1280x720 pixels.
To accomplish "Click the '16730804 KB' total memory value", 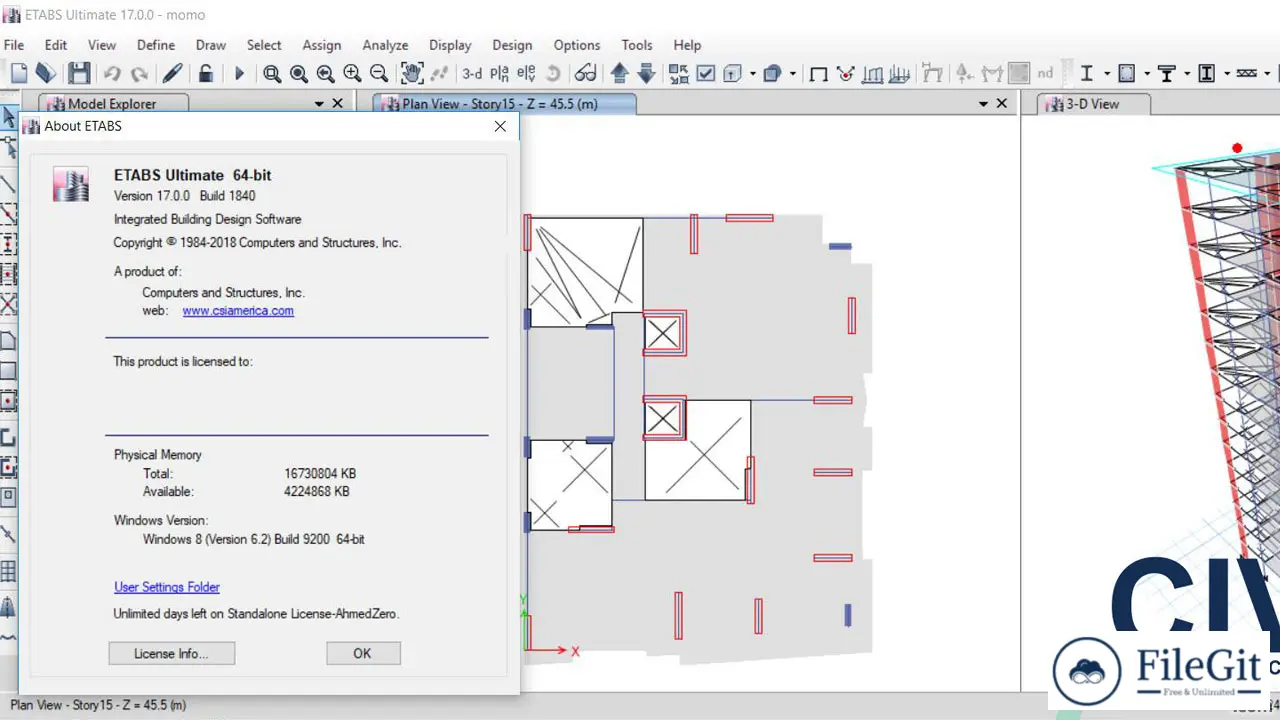I will pos(320,474).
